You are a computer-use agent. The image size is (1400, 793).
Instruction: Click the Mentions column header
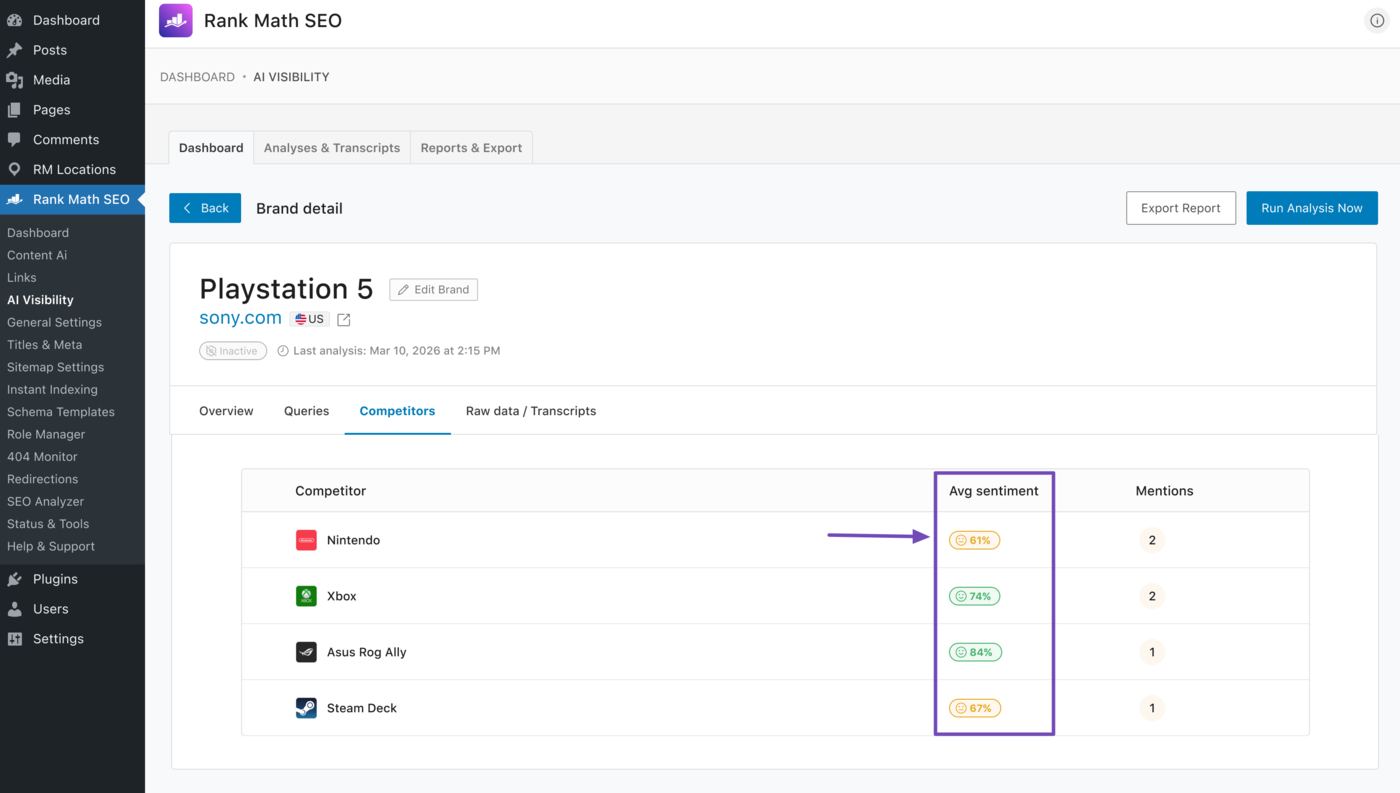(x=1164, y=491)
